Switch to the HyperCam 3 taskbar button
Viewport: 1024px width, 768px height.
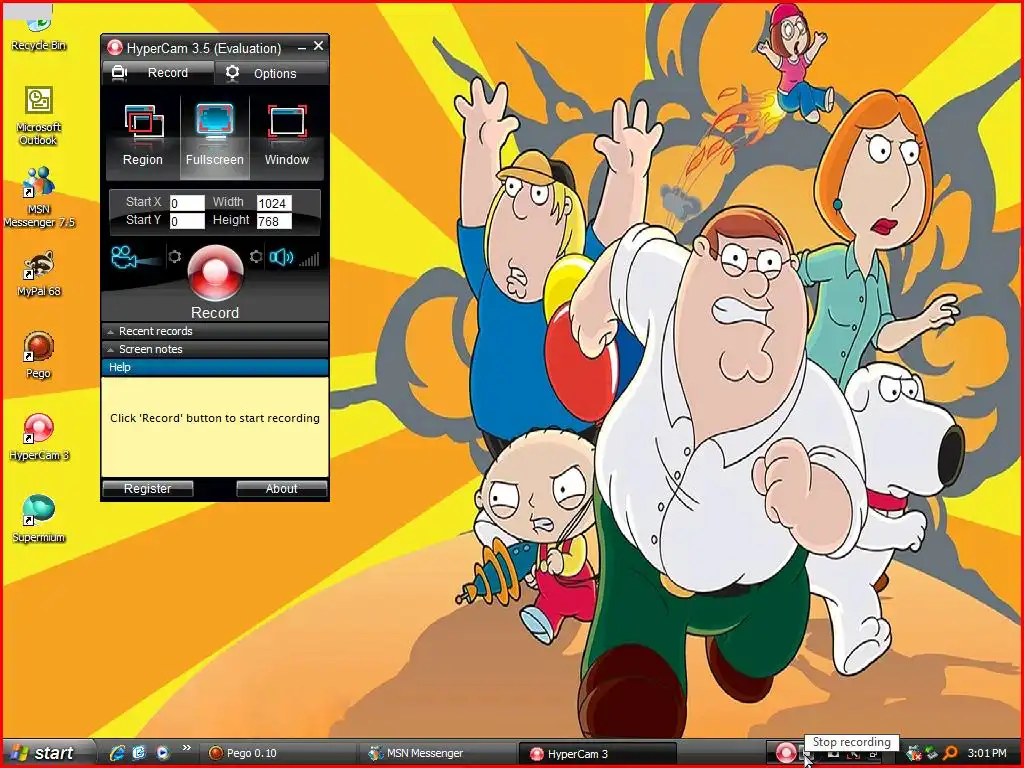(598, 753)
